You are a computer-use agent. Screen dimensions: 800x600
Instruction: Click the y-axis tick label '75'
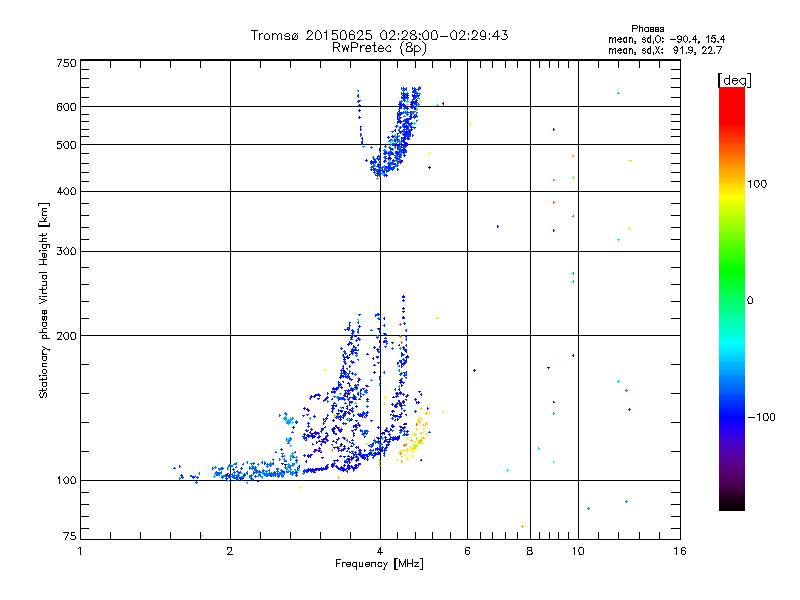coord(70,536)
